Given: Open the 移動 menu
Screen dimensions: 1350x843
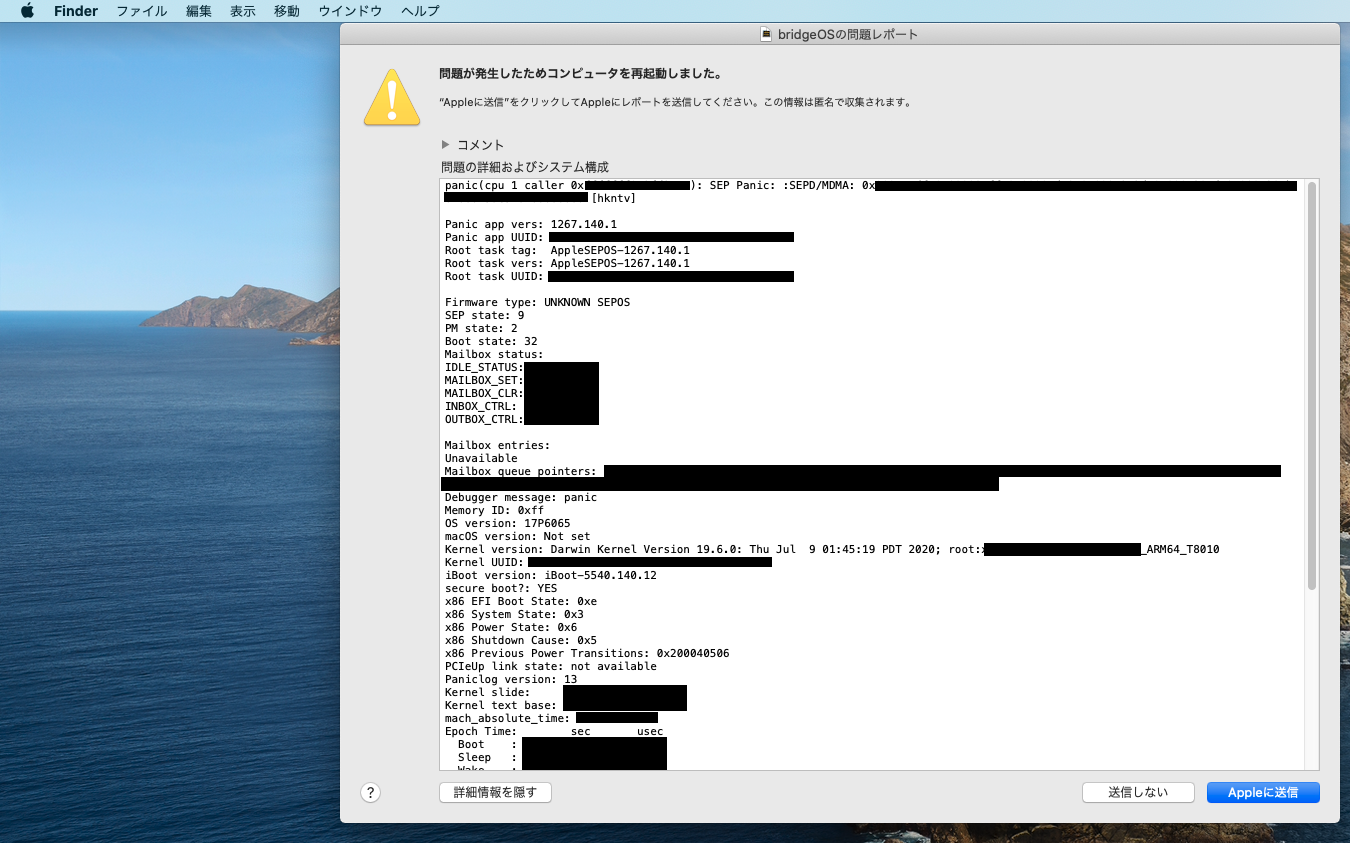Looking at the screenshot, I should [286, 11].
